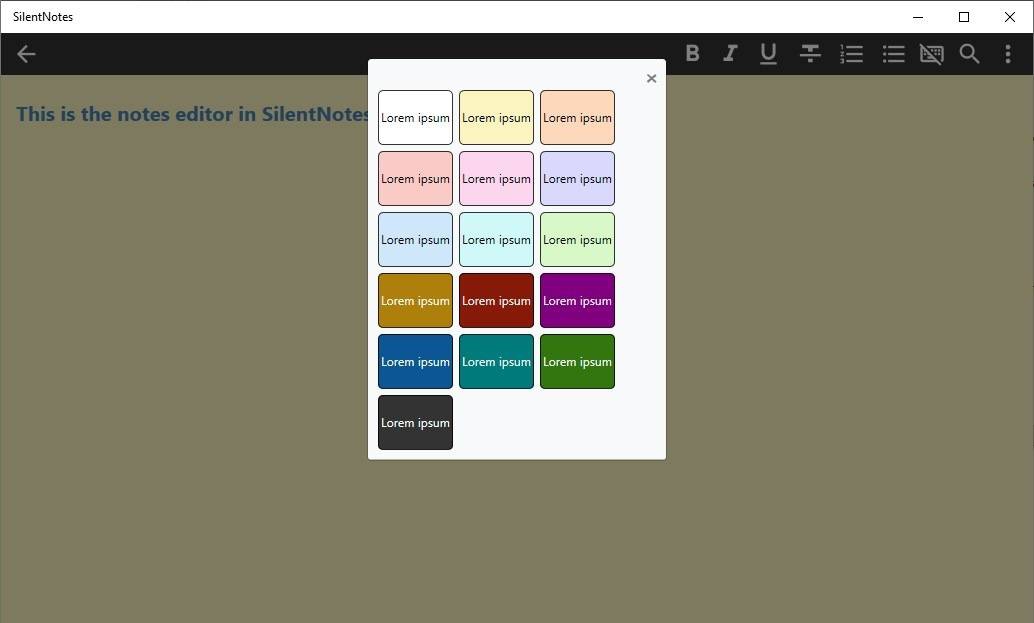Image resolution: width=1034 pixels, height=623 pixels.
Task: Select the teal note color swatch
Action: pyautogui.click(x=496, y=361)
